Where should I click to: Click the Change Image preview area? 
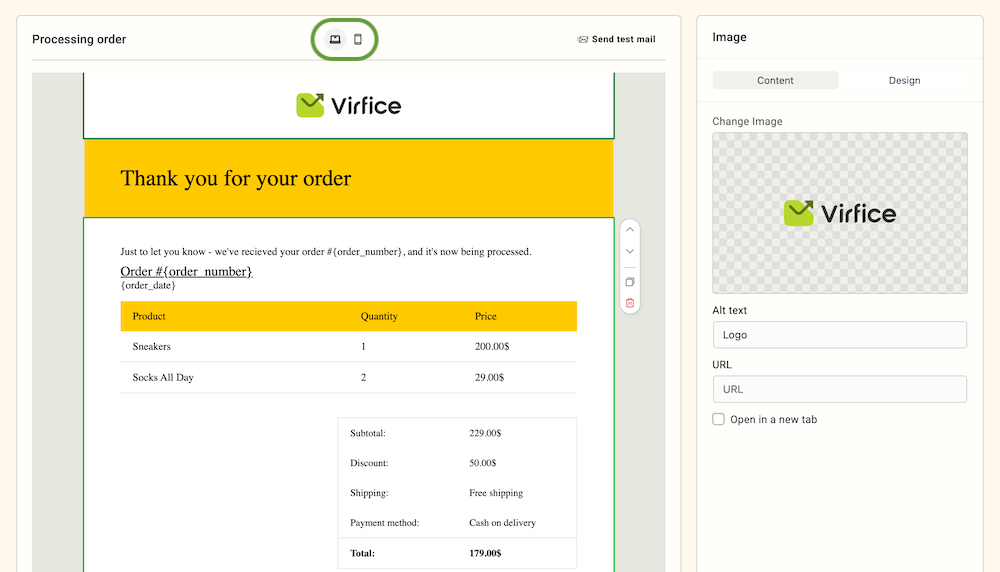coord(839,213)
